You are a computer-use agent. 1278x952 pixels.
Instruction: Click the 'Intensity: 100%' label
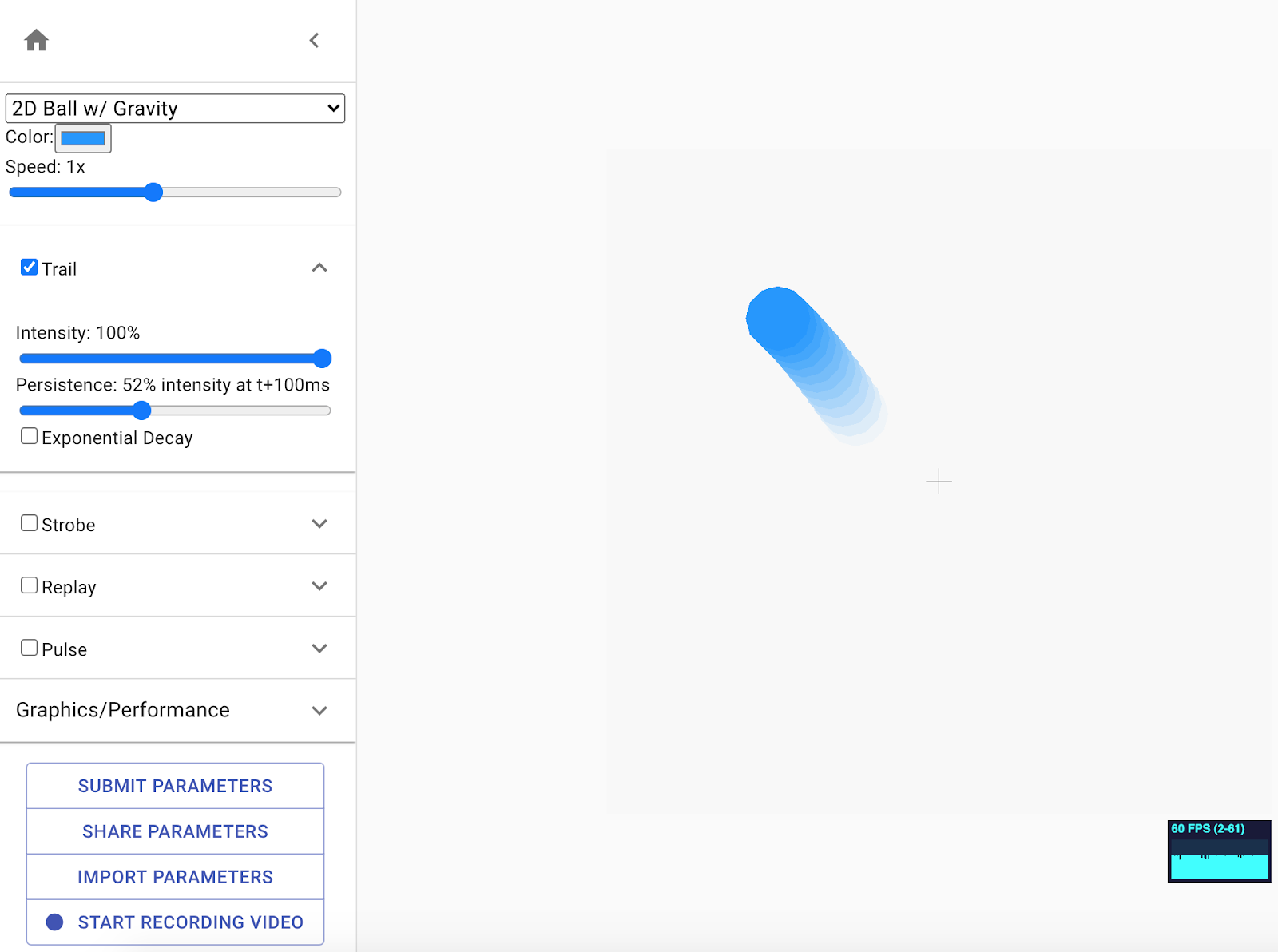(x=78, y=333)
